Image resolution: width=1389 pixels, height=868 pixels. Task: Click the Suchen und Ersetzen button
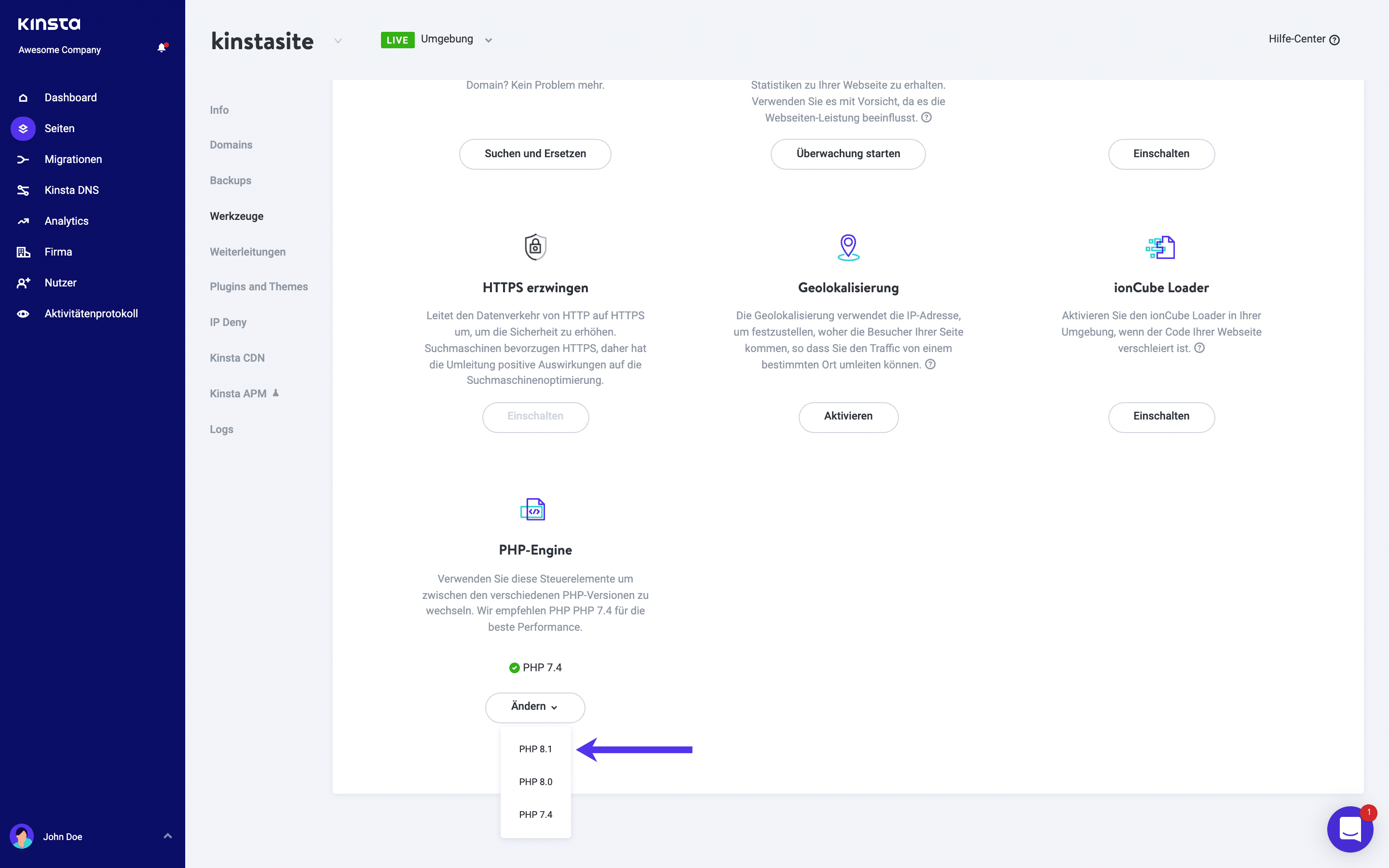tap(534, 153)
